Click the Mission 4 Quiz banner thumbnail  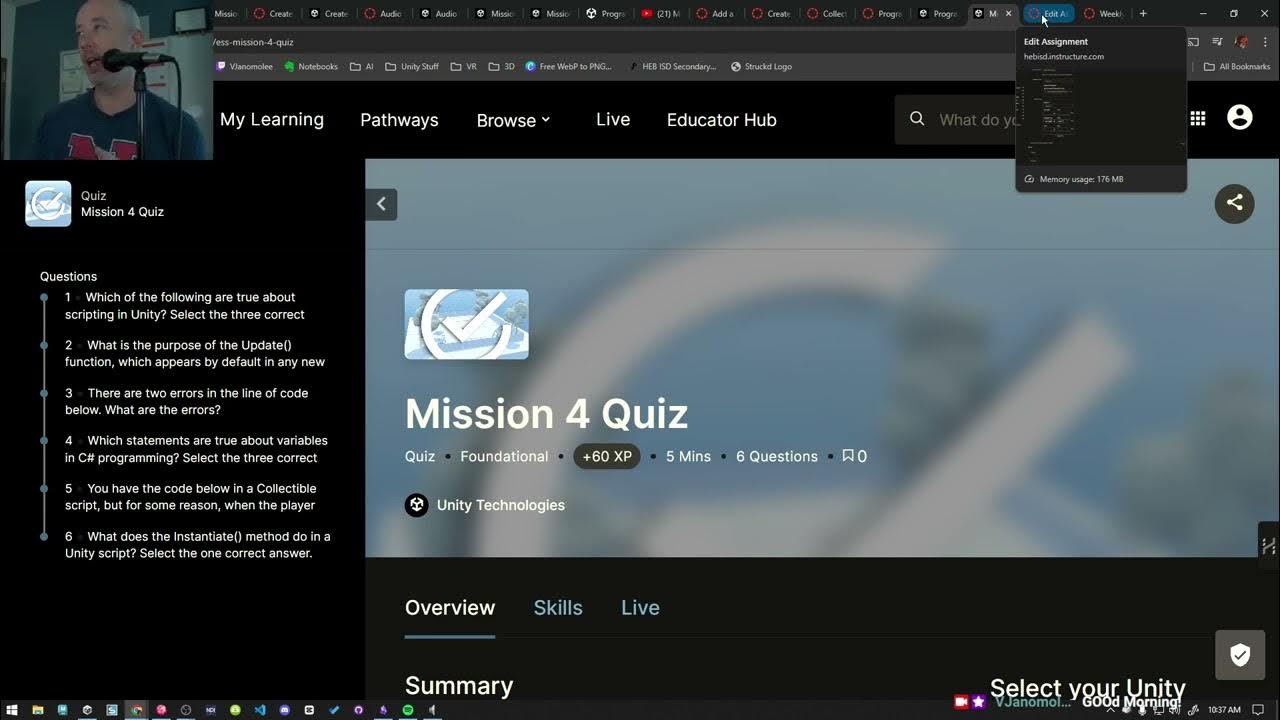[466, 324]
